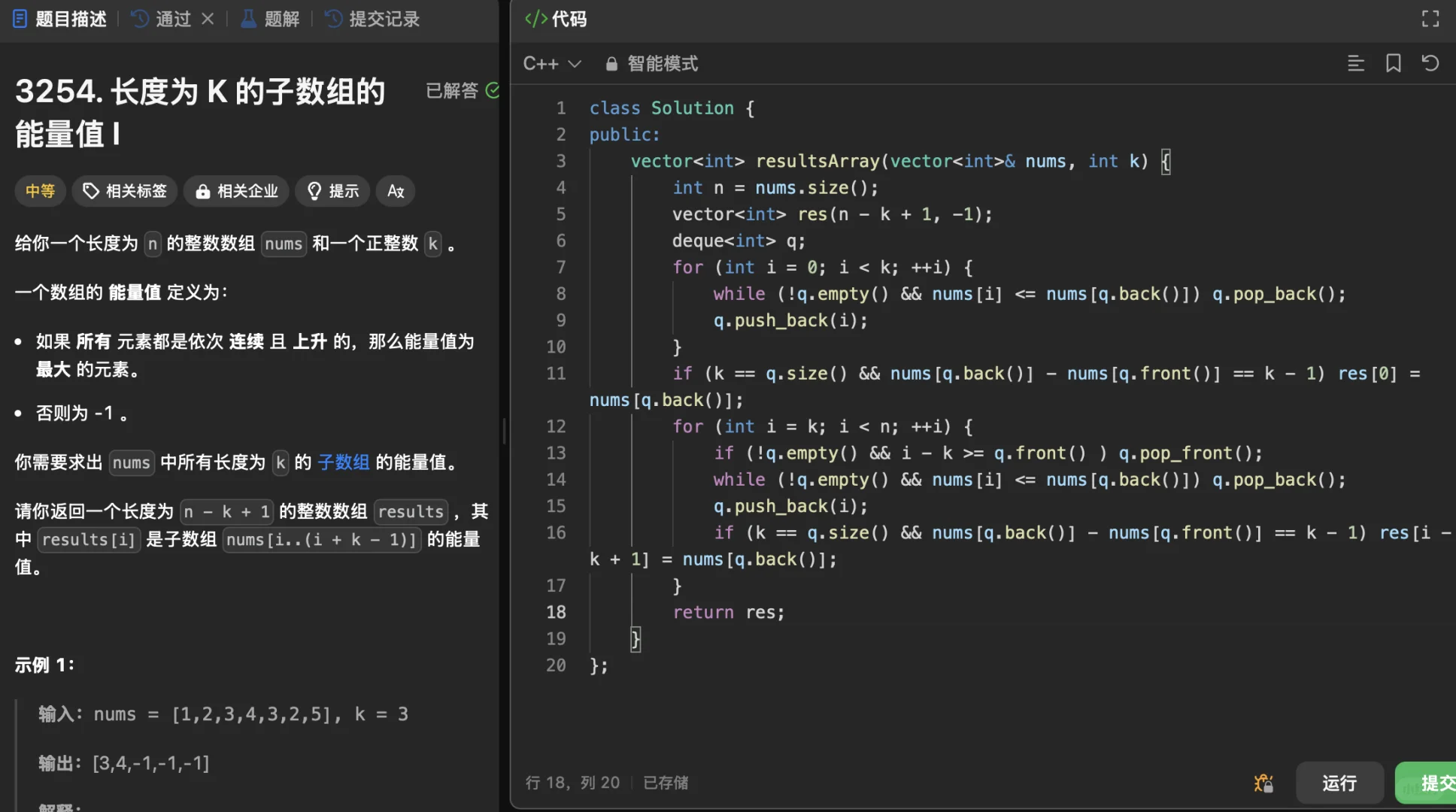Toggle the translation language icon

[396, 191]
